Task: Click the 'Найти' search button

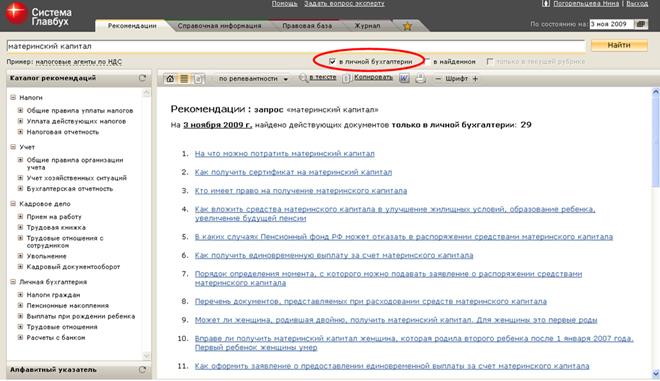Action: [x=619, y=45]
